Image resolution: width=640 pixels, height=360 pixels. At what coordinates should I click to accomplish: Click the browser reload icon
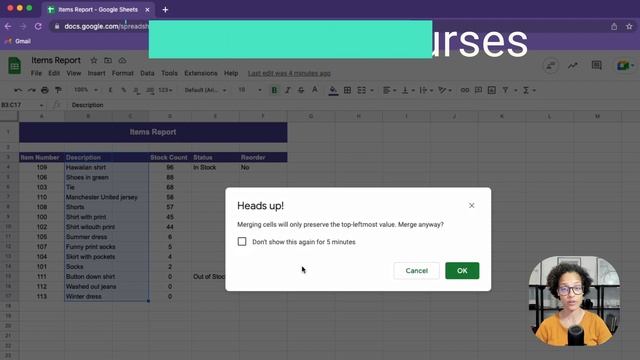click(38, 26)
